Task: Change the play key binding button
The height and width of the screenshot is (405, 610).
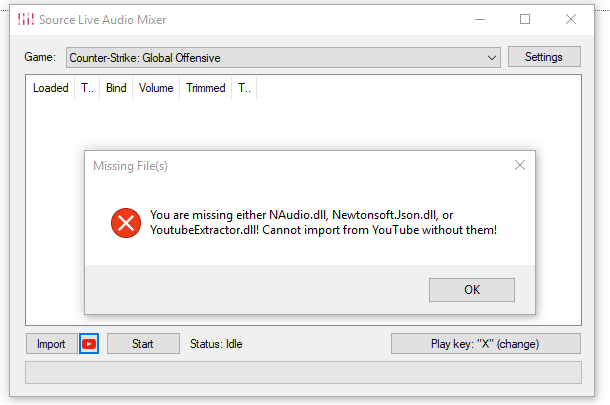Action: [x=485, y=344]
